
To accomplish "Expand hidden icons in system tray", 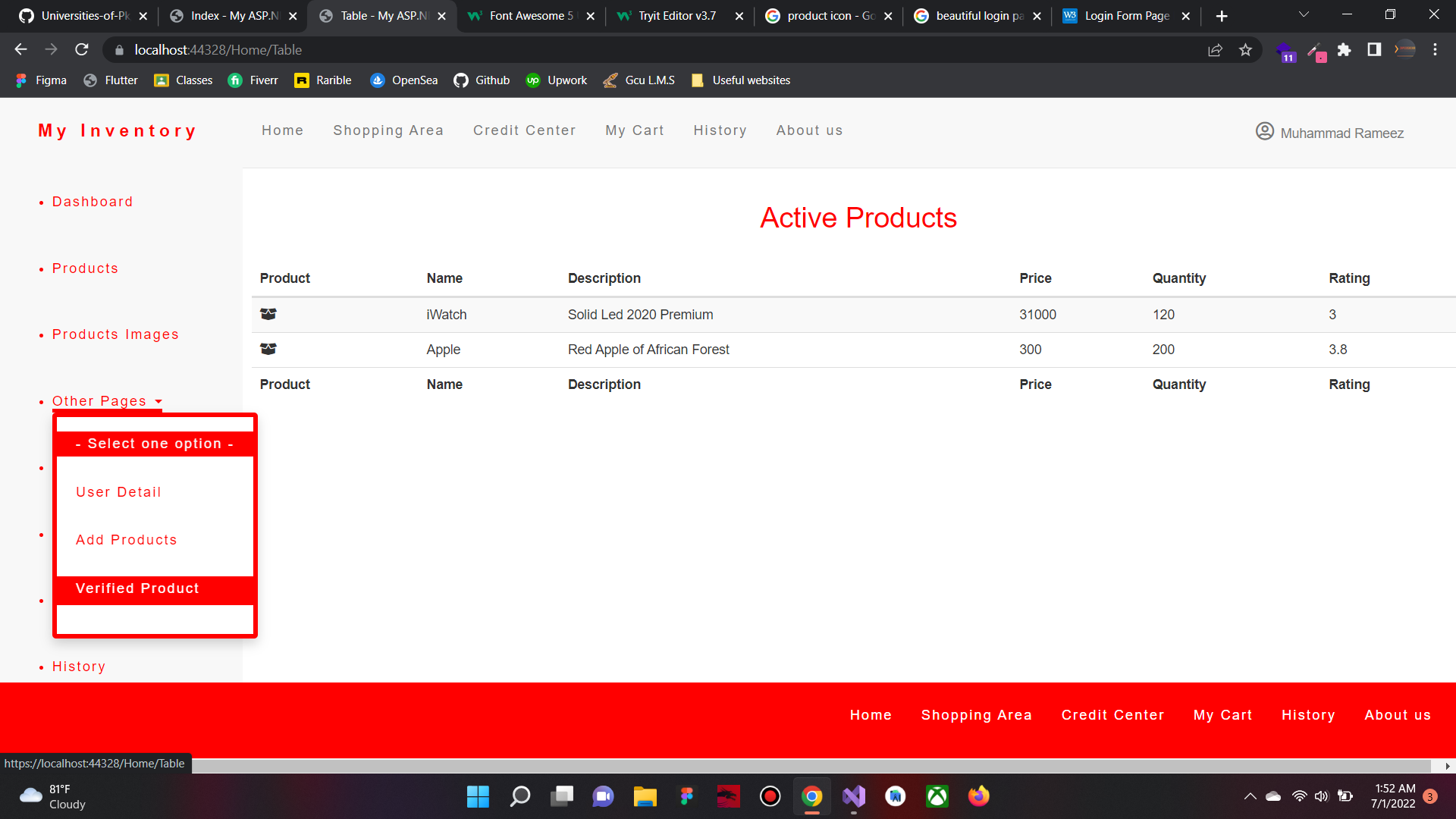I will click(1250, 796).
